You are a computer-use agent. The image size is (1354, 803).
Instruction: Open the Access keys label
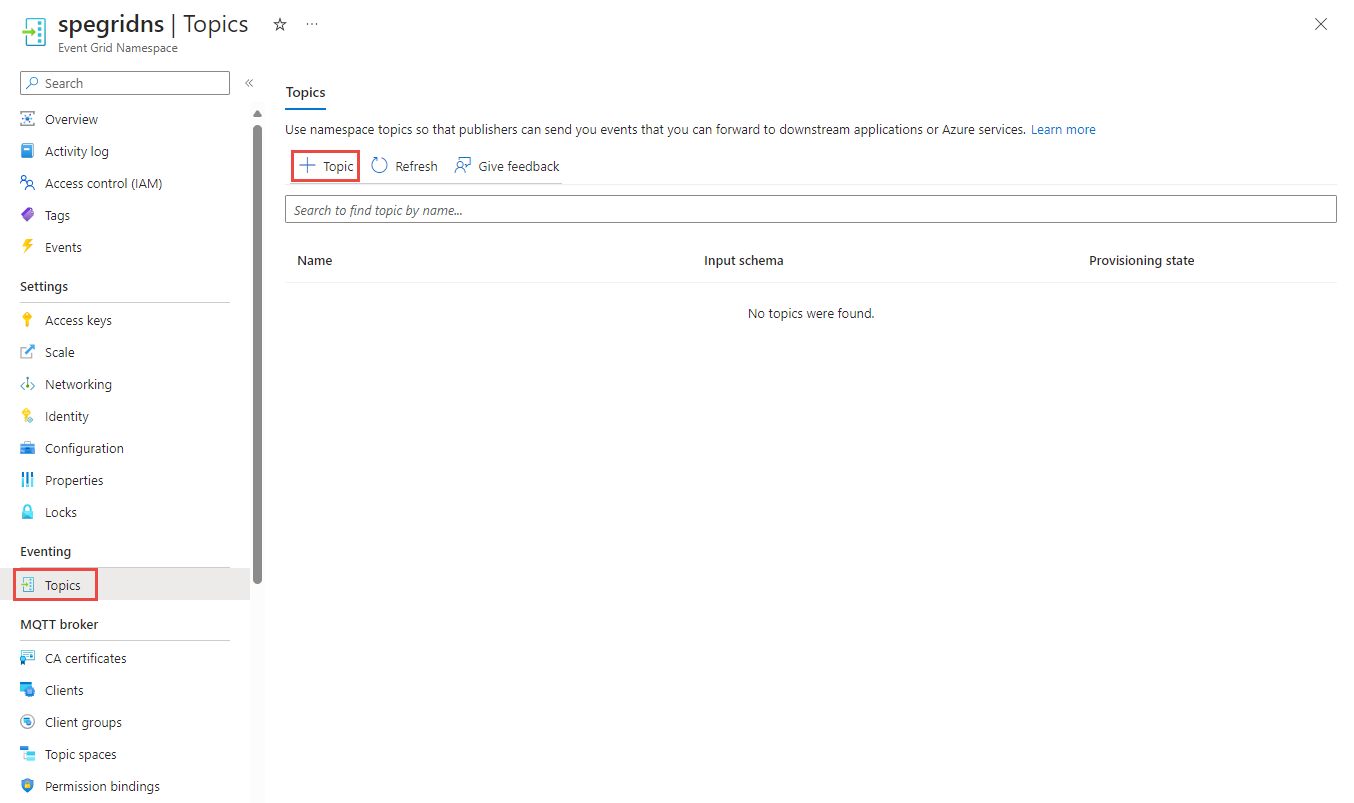point(78,321)
